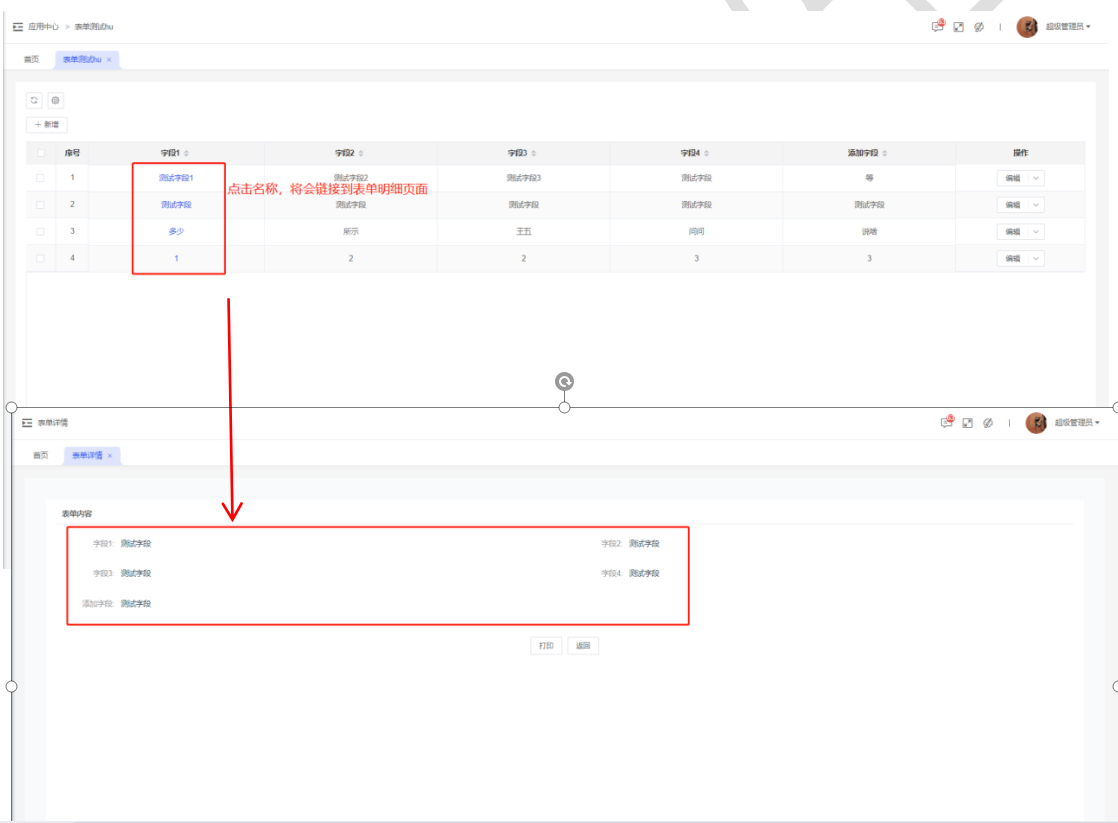Click the theme switch icon on the 表单测试hu page header
This screenshot has width=1118, height=823.
[x=979, y=27]
